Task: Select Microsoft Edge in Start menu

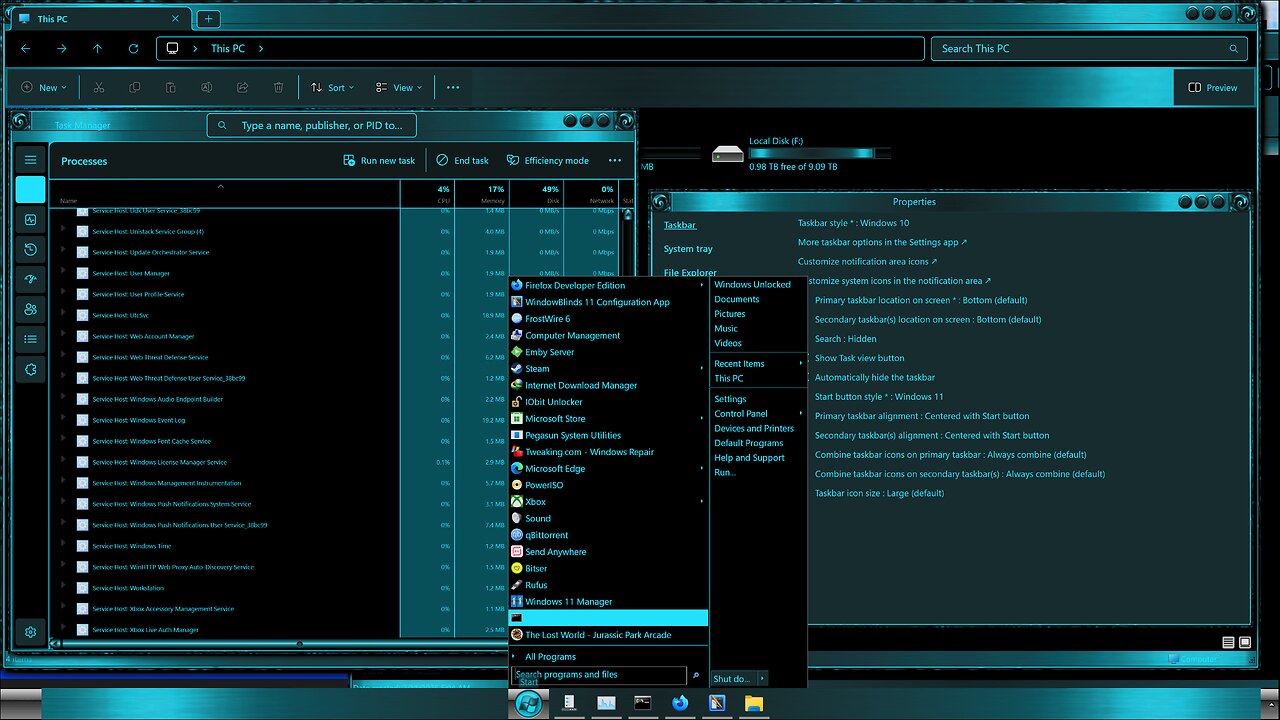Action: (608, 468)
